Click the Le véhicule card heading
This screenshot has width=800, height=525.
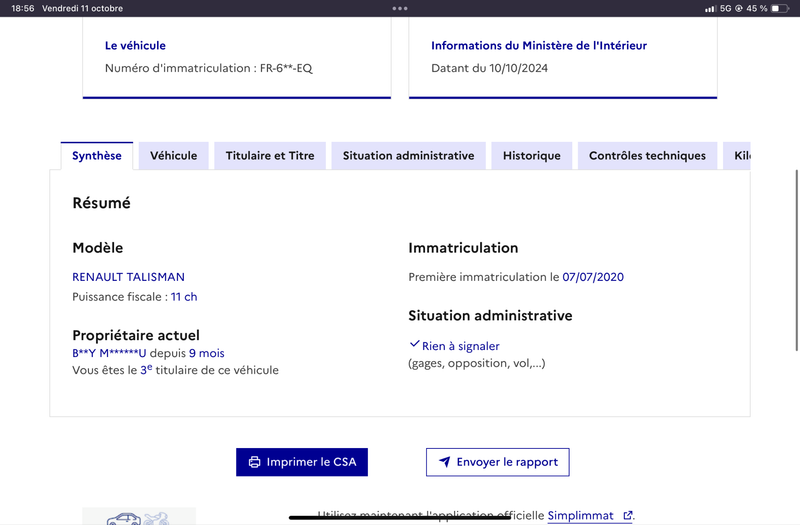[x=135, y=45]
